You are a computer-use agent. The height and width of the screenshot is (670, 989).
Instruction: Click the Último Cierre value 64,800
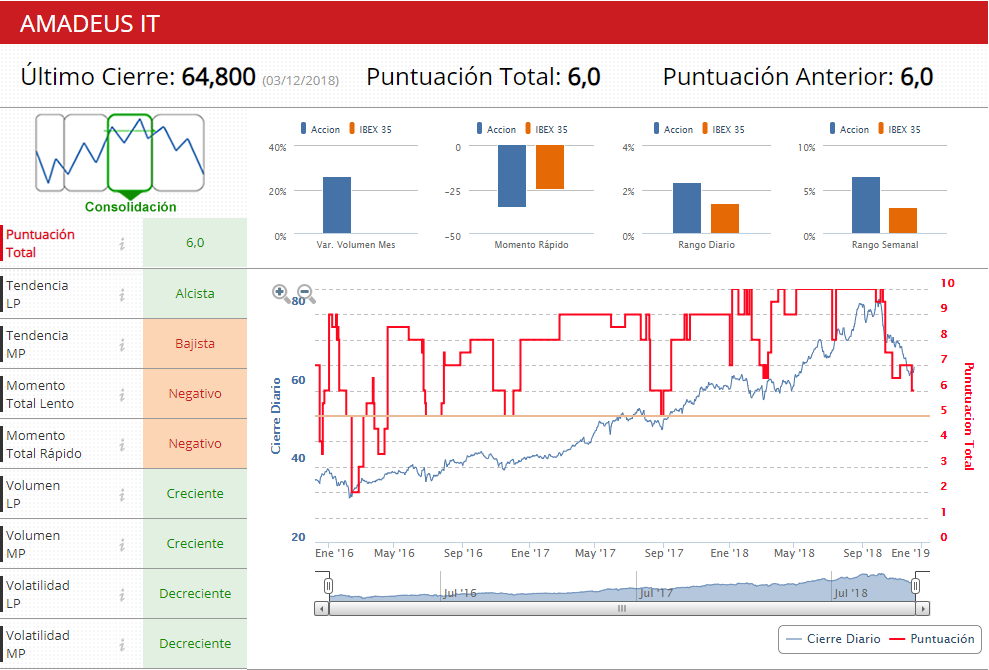pyautogui.click(x=219, y=77)
